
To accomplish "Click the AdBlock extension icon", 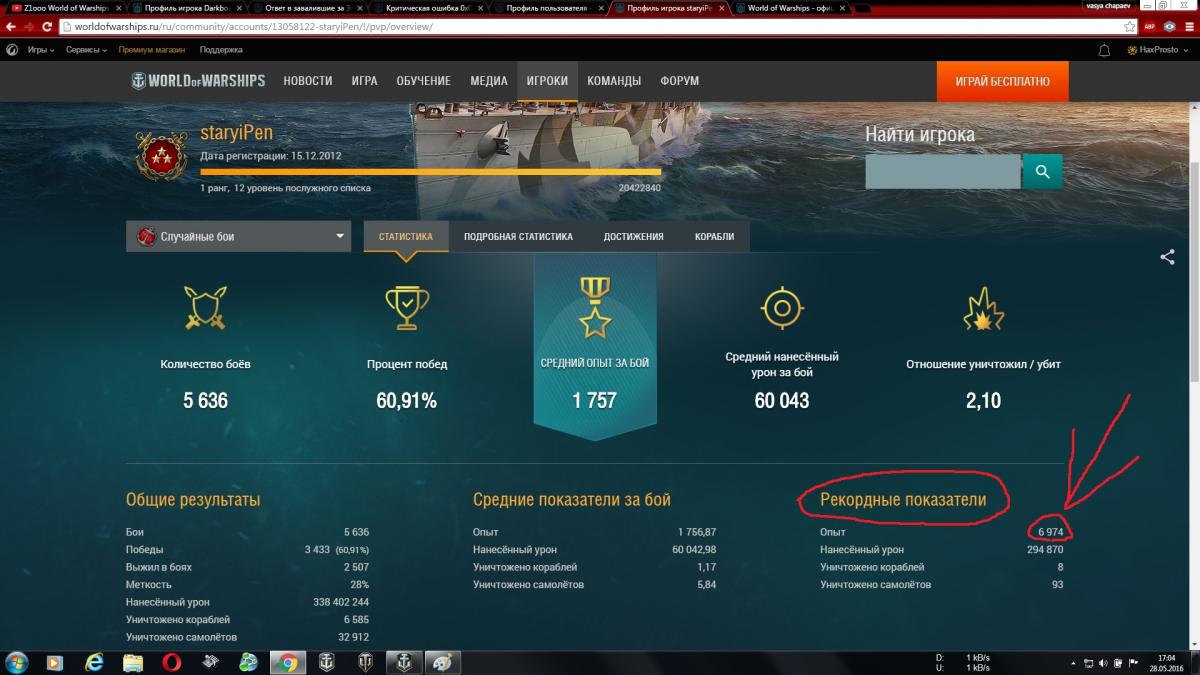I will (x=1149, y=26).
